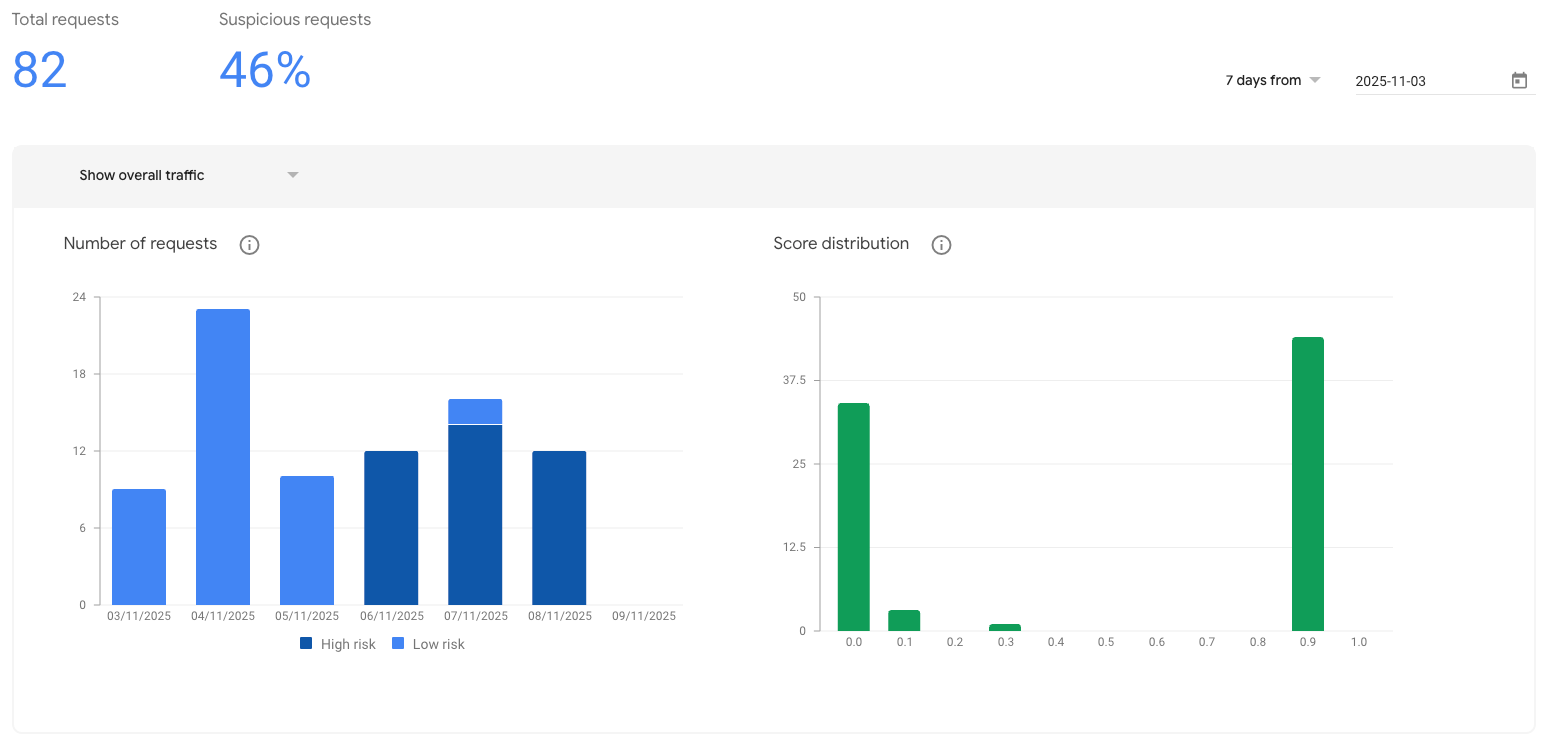Click the High risk dark blue swatch
This screenshot has width=1551, height=749.
306,644
